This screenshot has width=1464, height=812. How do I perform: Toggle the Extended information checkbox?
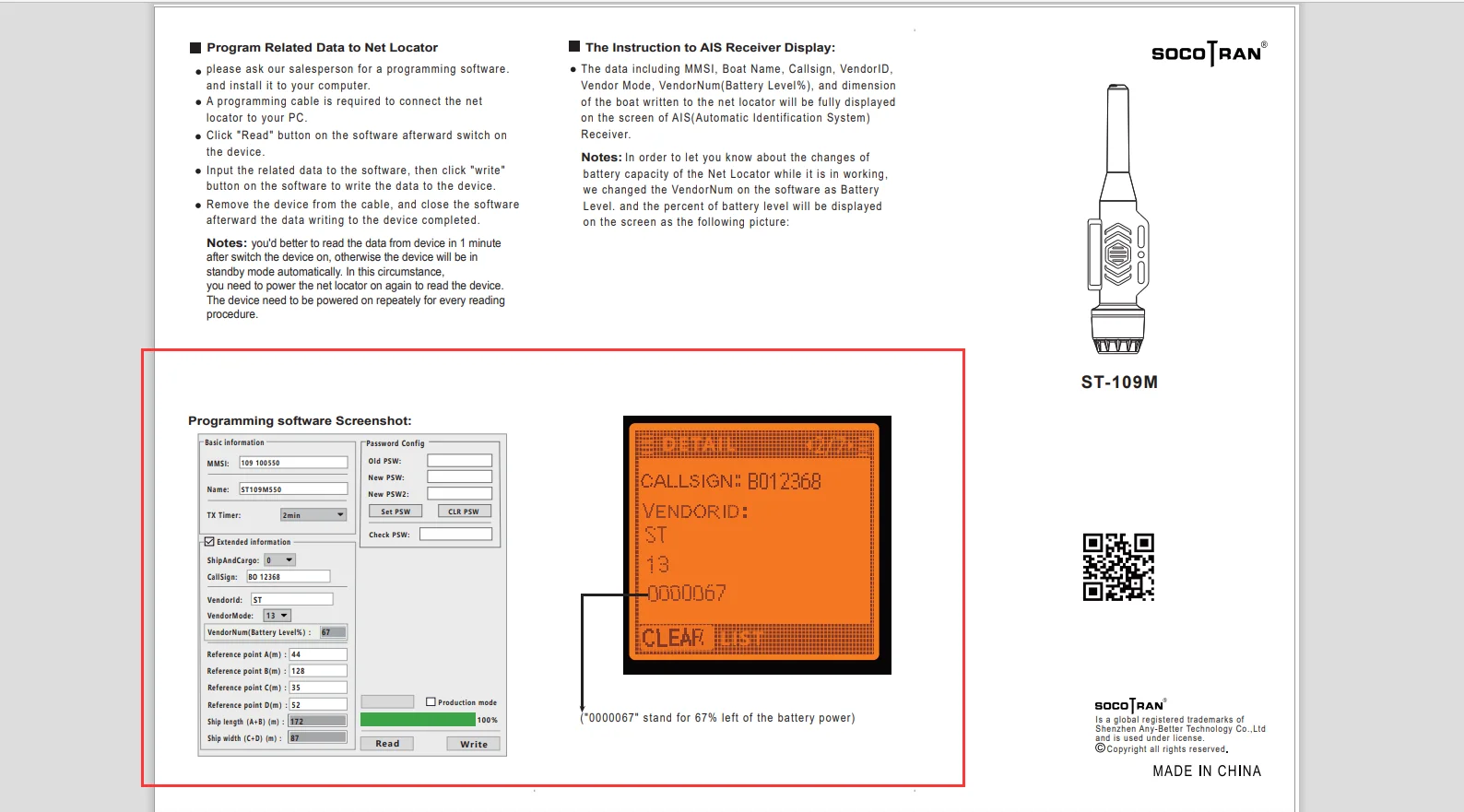click(209, 542)
